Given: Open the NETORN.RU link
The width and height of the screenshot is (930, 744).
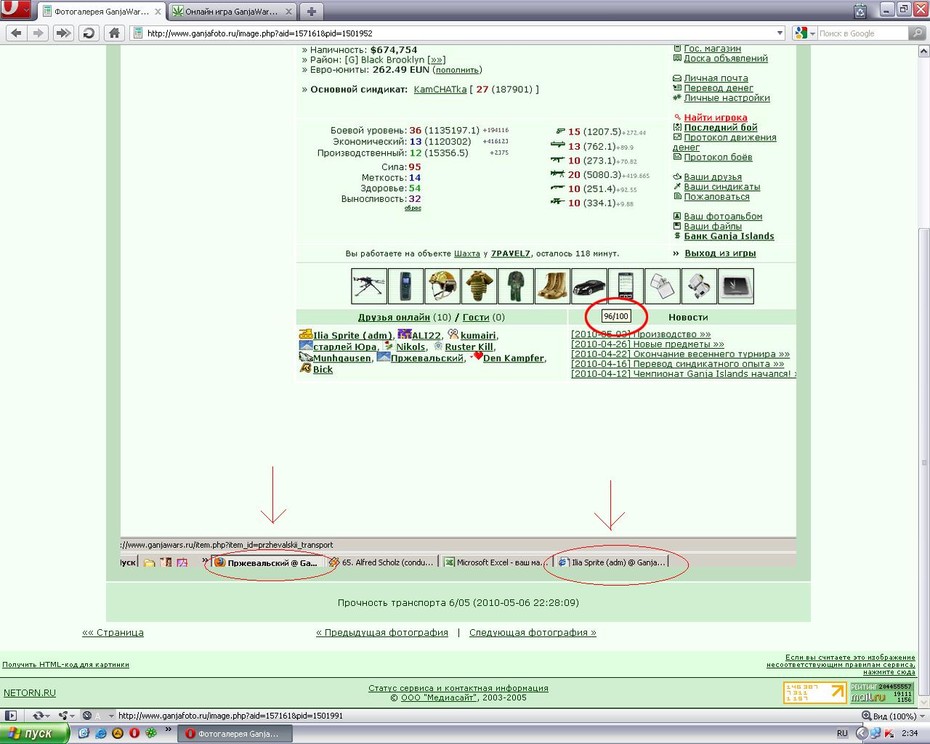Looking at the screenshot, I should click(30, 692).
